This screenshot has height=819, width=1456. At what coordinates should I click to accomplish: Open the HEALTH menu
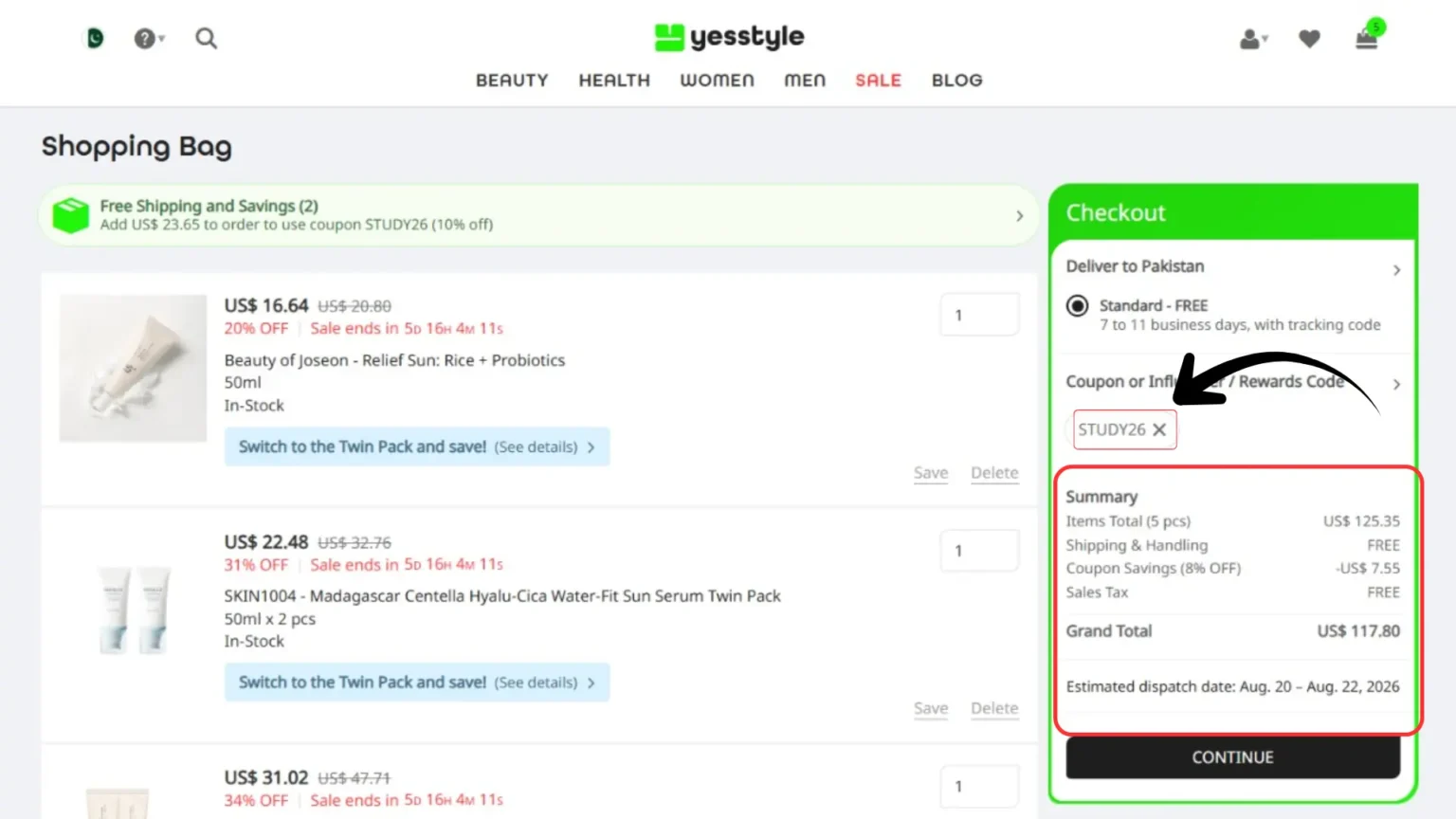click(614, 81)
